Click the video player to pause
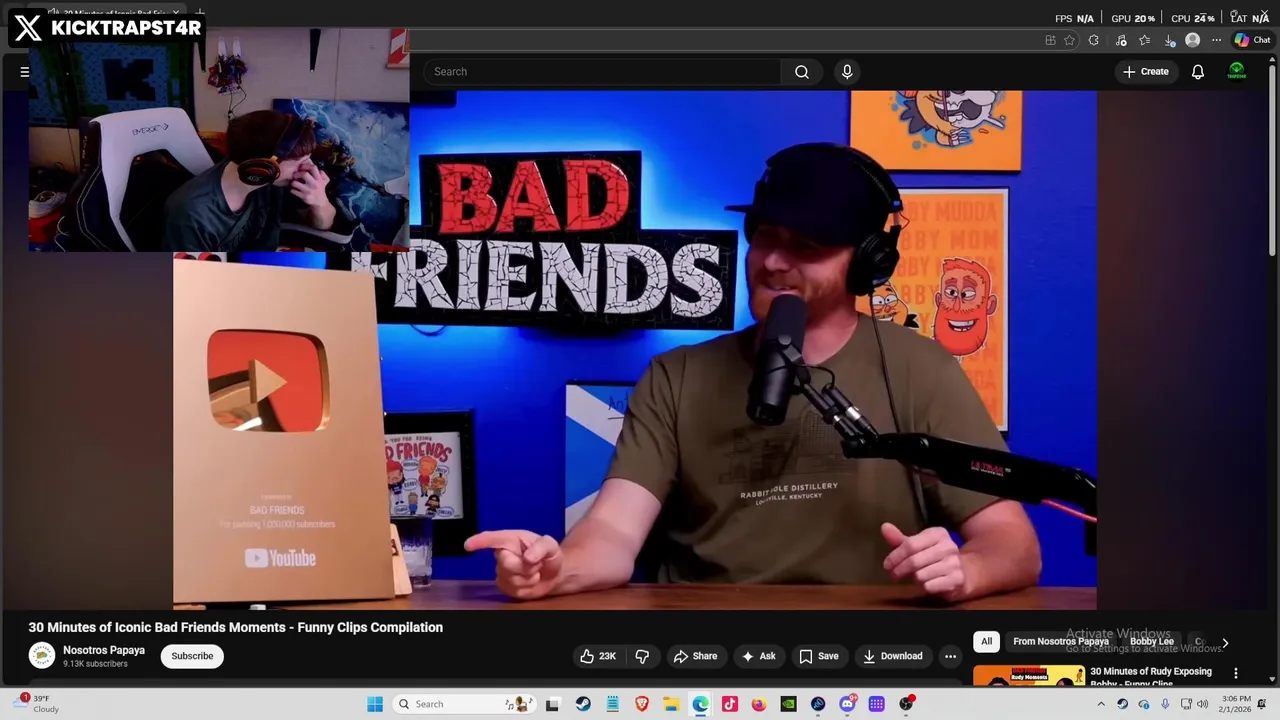Screen dimensions: 1280x720 [635, 350]
